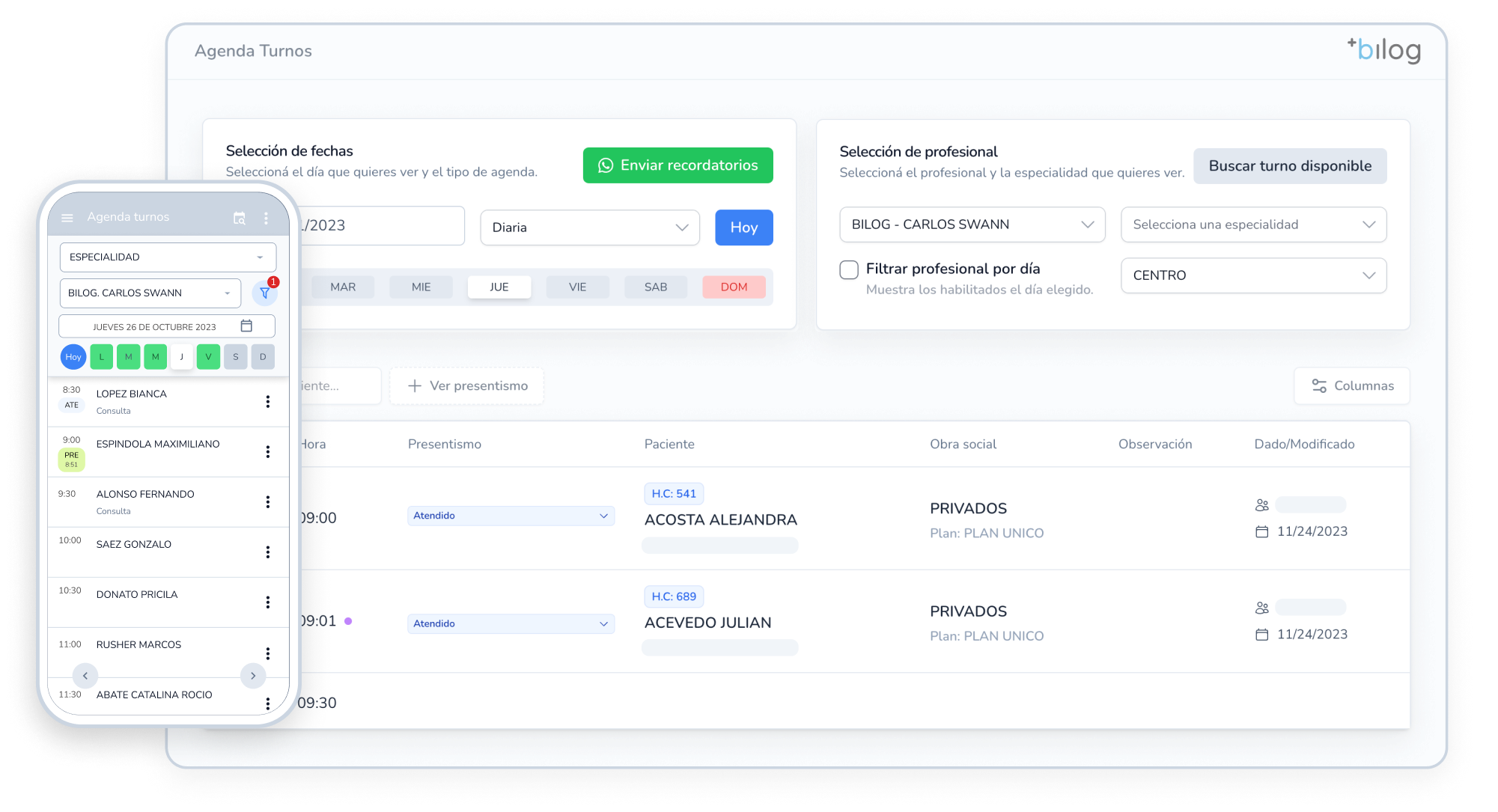The height and width of the screenshot is (812, 1498).
Task: Switch to the VIE day tab
Action: click(577, 287)
